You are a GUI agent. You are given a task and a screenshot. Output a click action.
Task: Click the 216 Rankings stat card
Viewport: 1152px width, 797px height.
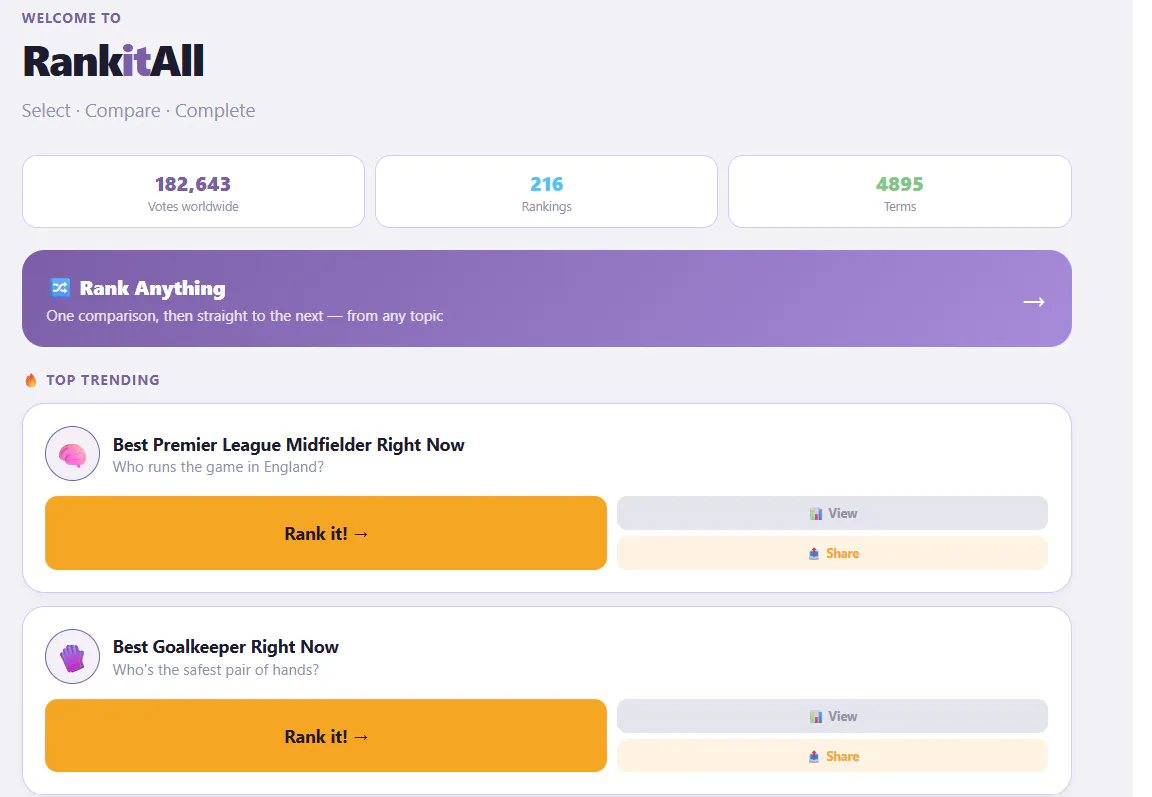(x=547, y=192)
